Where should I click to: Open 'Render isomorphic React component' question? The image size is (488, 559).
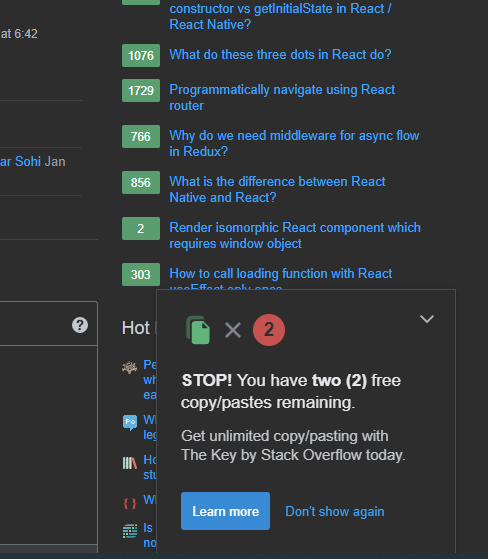295,235
